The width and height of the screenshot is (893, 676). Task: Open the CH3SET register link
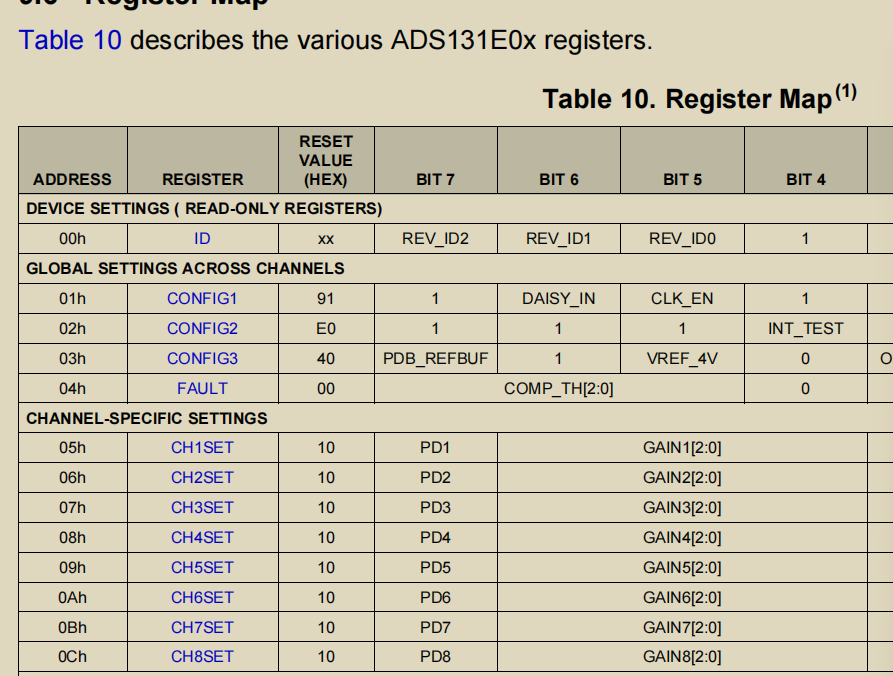[x=202, y=507]
